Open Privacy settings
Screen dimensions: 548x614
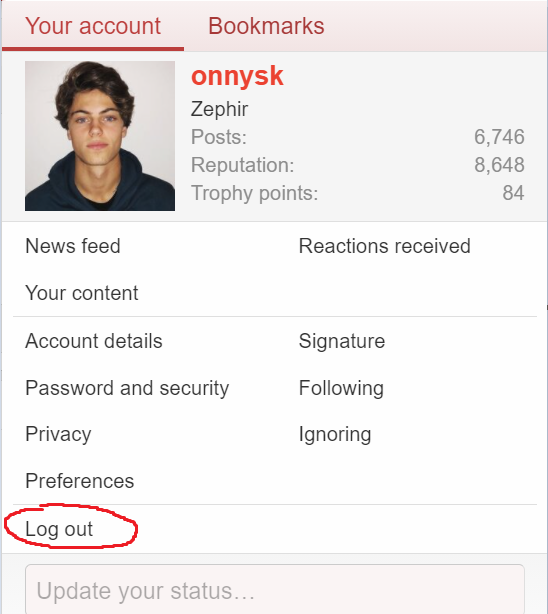pos(58,434)
